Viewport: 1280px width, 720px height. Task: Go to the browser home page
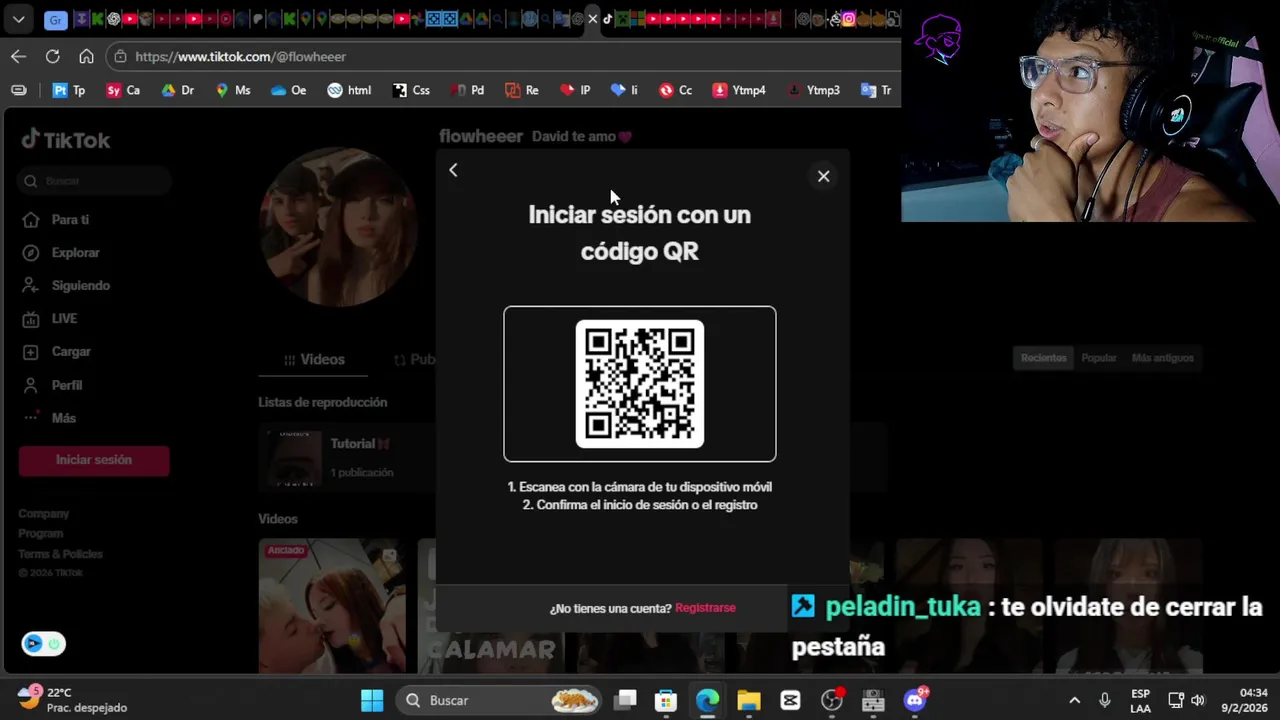[86, 57]
